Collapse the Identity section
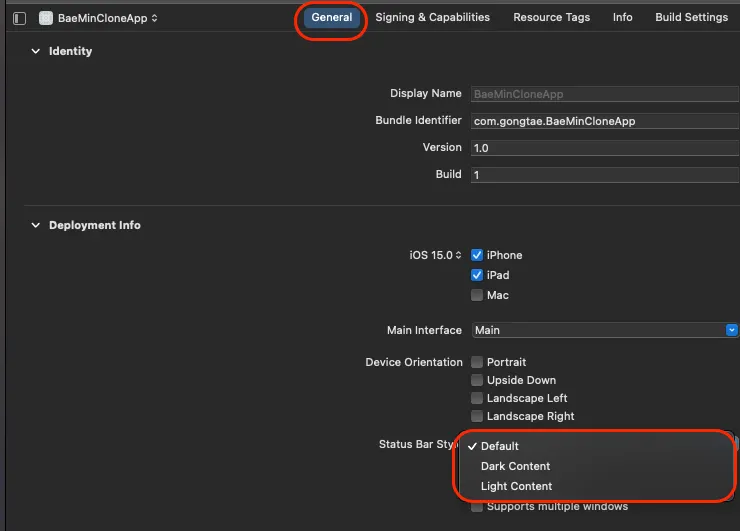 tap(36, 51)
